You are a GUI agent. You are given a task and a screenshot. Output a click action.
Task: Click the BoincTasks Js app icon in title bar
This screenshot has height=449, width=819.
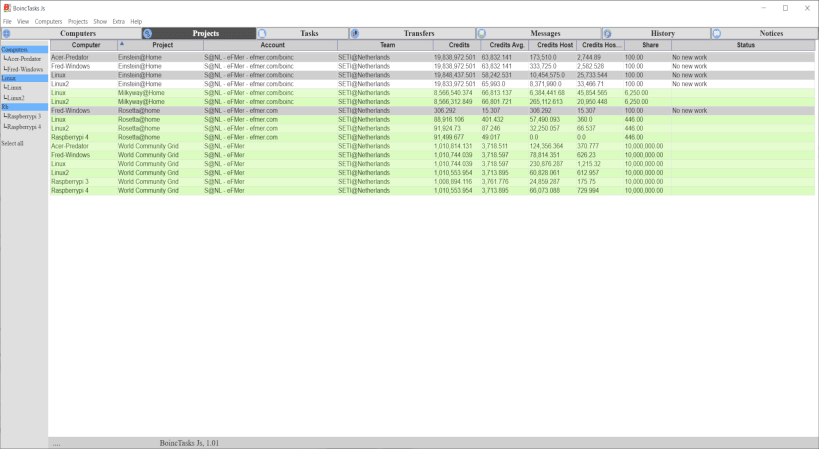(x=7, y=8)
